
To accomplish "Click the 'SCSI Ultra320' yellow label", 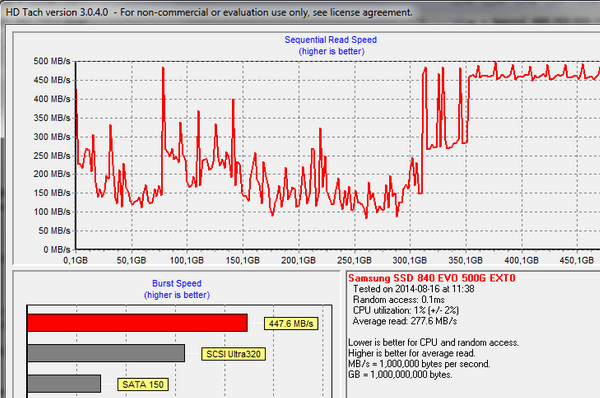I will click(233, 354).
